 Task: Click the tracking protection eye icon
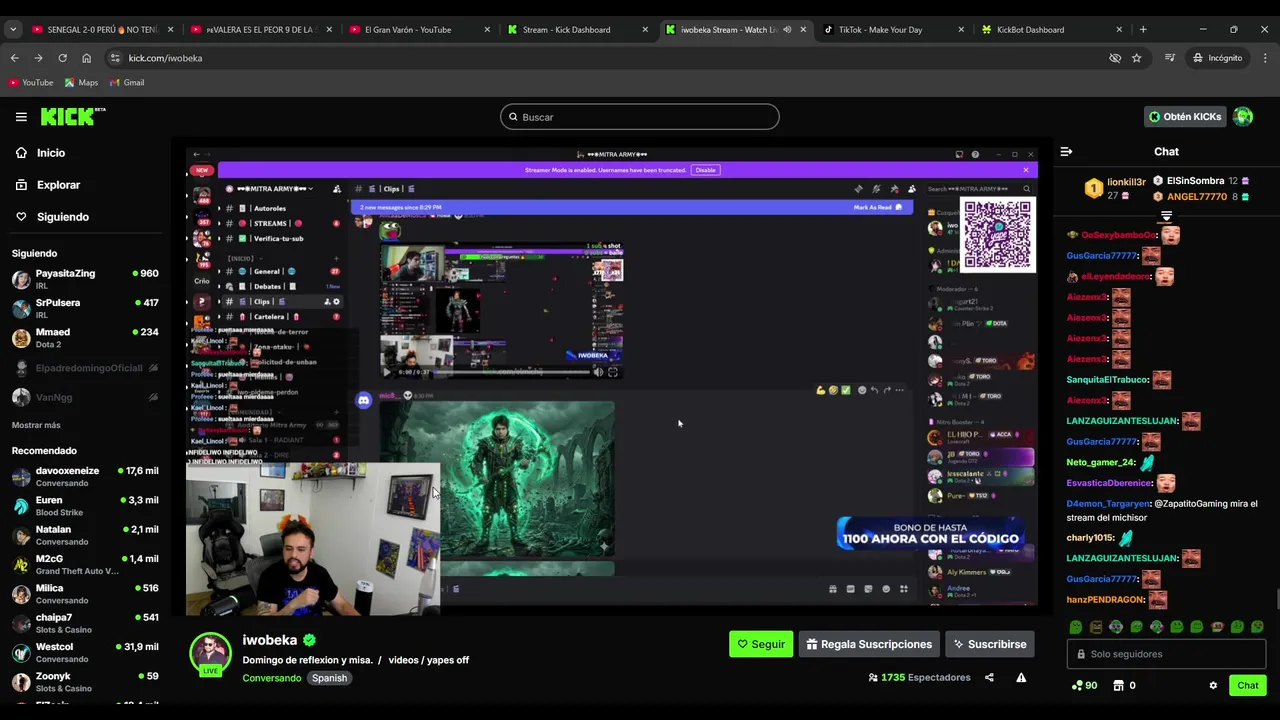(x=1115, y=58)
